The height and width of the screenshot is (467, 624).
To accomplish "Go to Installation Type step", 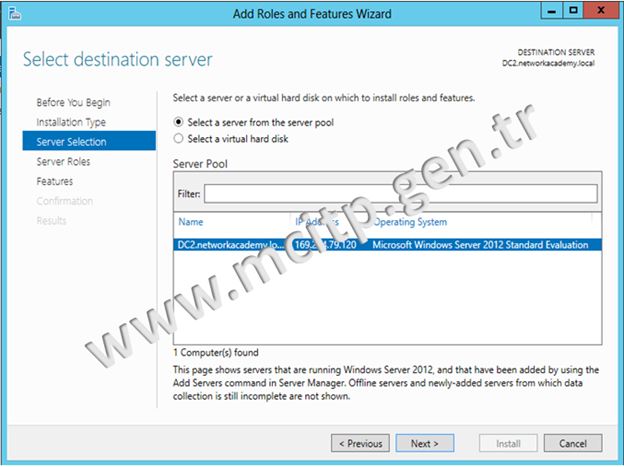I will point(71,122).
